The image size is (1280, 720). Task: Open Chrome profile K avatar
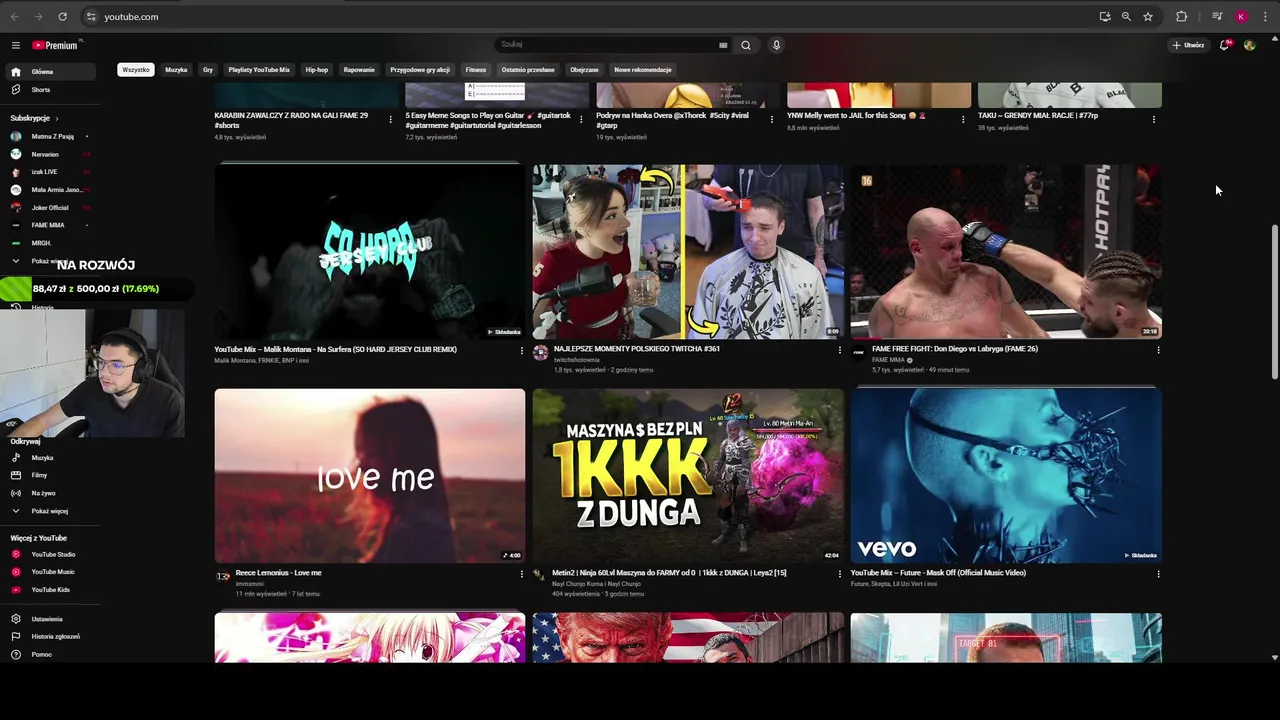click(1241, 17)
